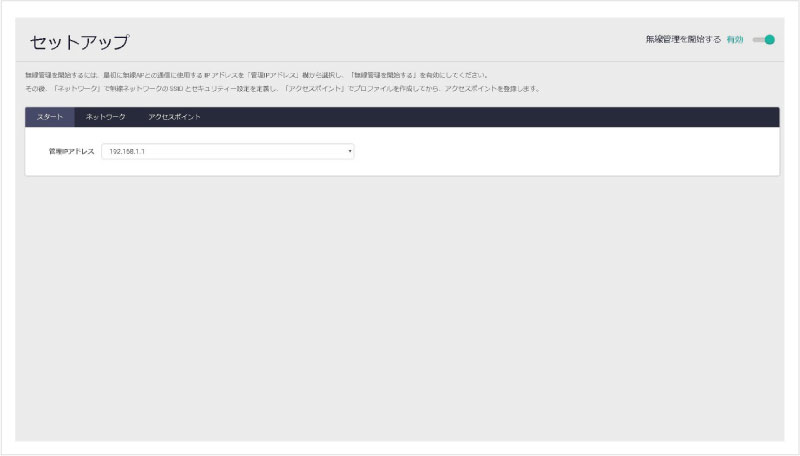The image size is (800, 456).
Task: Open the 管理IPアドレス dropdown
Action: pos(228,151)
